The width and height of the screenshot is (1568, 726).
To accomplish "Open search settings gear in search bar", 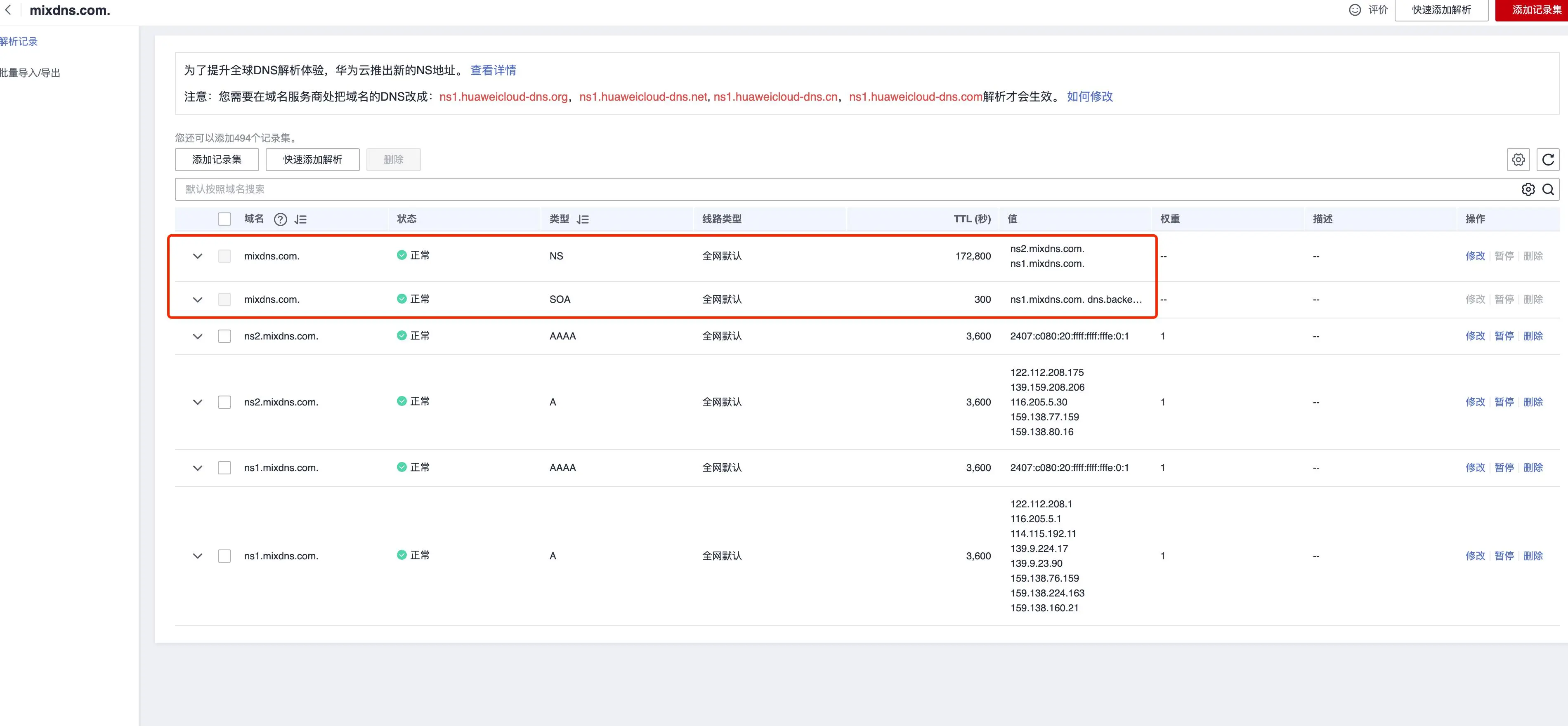I will (1528, 189).
